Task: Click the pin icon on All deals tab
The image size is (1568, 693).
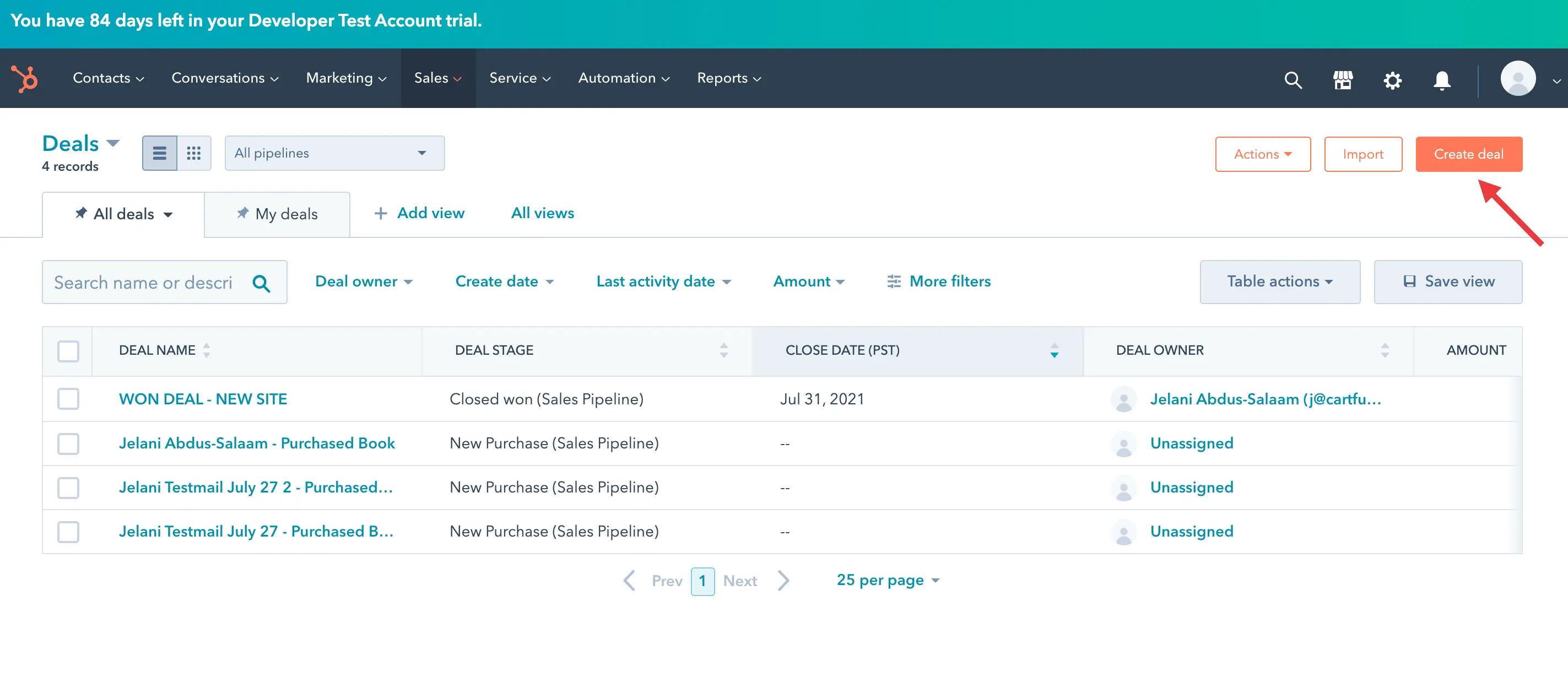Action: point(80,213)
